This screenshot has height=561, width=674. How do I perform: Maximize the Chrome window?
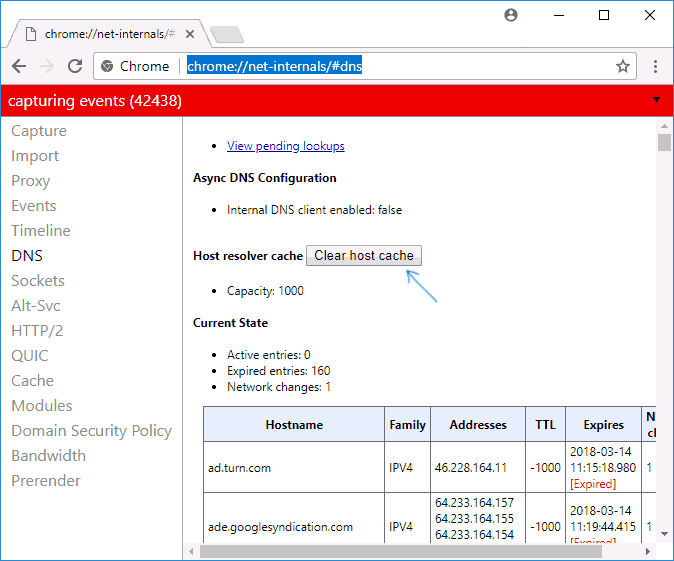[x=604, y=15]
